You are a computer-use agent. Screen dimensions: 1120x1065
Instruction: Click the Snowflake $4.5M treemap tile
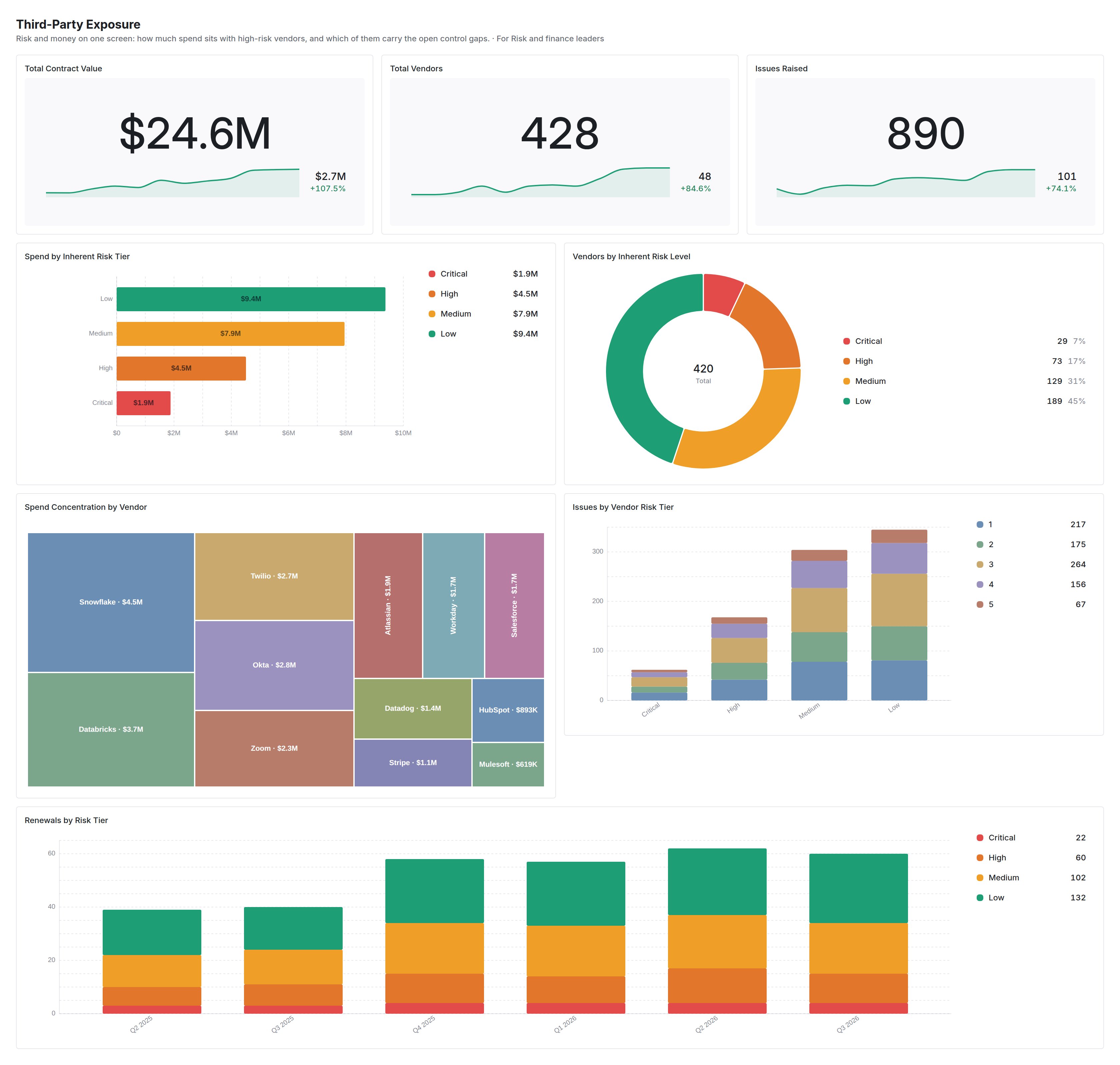pos(111,602)
